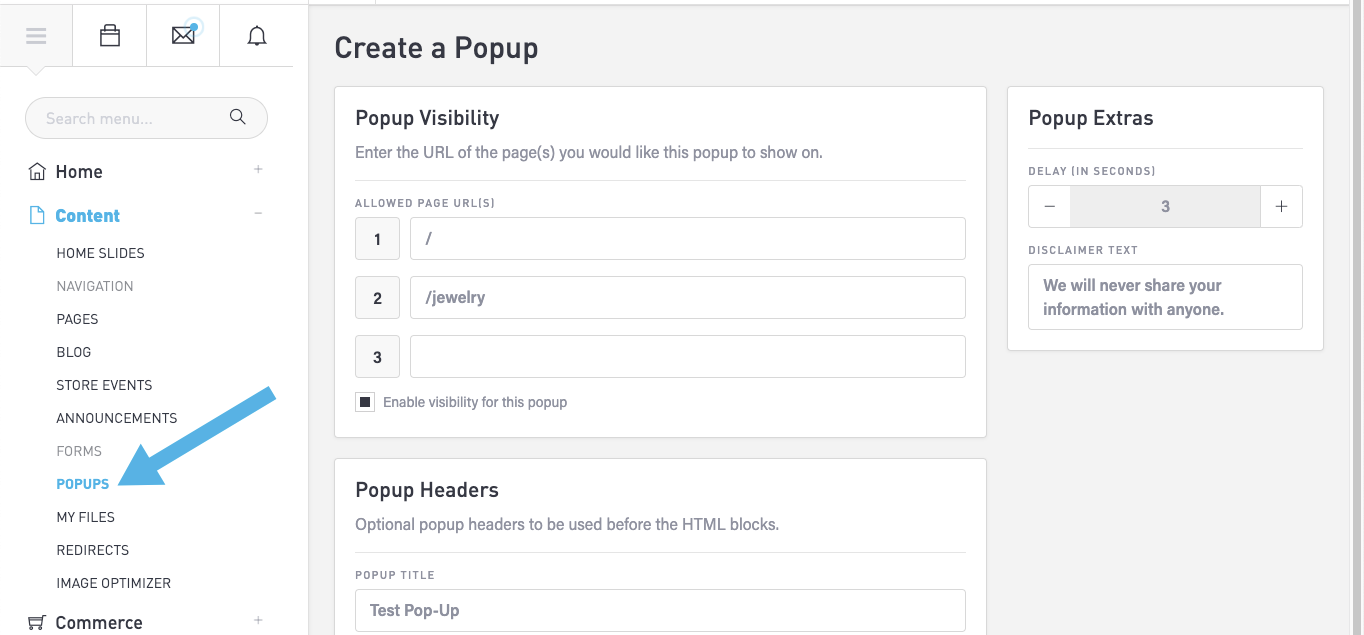
Task: Click the hamburger menu icon
Action: (36, 36)
